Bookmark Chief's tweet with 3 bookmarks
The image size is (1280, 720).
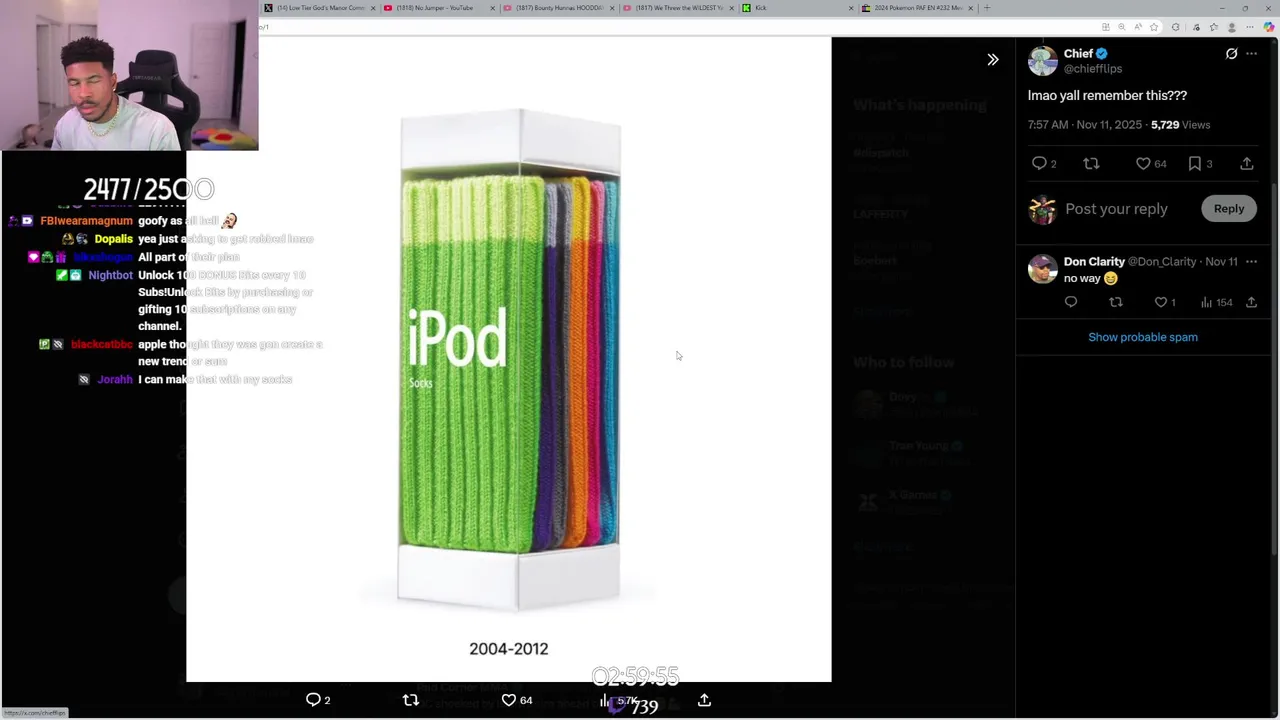[1200, 163]
